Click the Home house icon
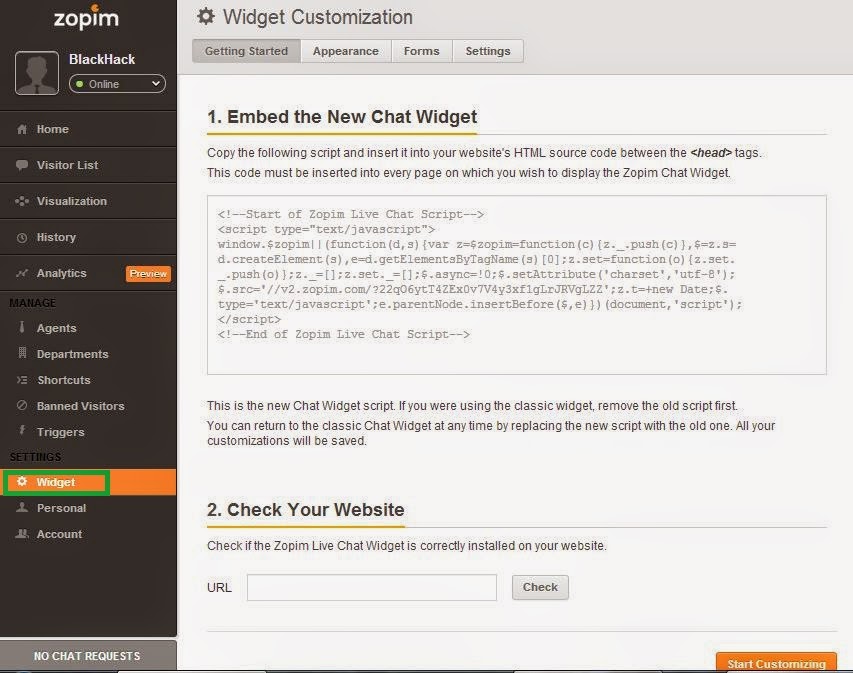Screen dimensions: 853x673 [22, 129]
